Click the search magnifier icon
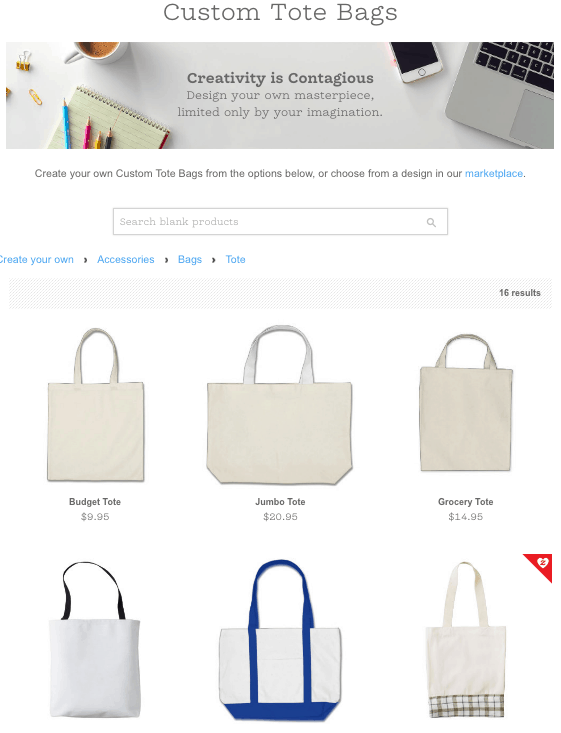Viewport: 561px width, 733px height. [x=431, y=223]
